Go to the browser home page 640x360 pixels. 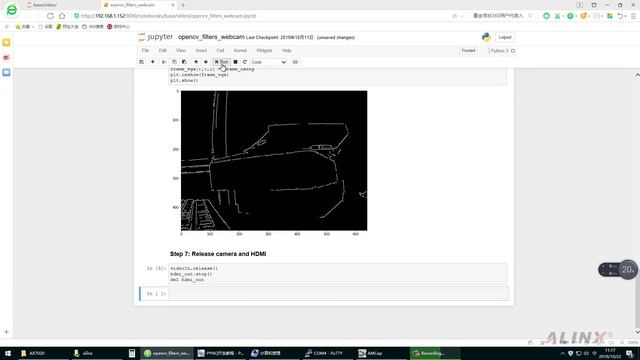pos(62,16)
